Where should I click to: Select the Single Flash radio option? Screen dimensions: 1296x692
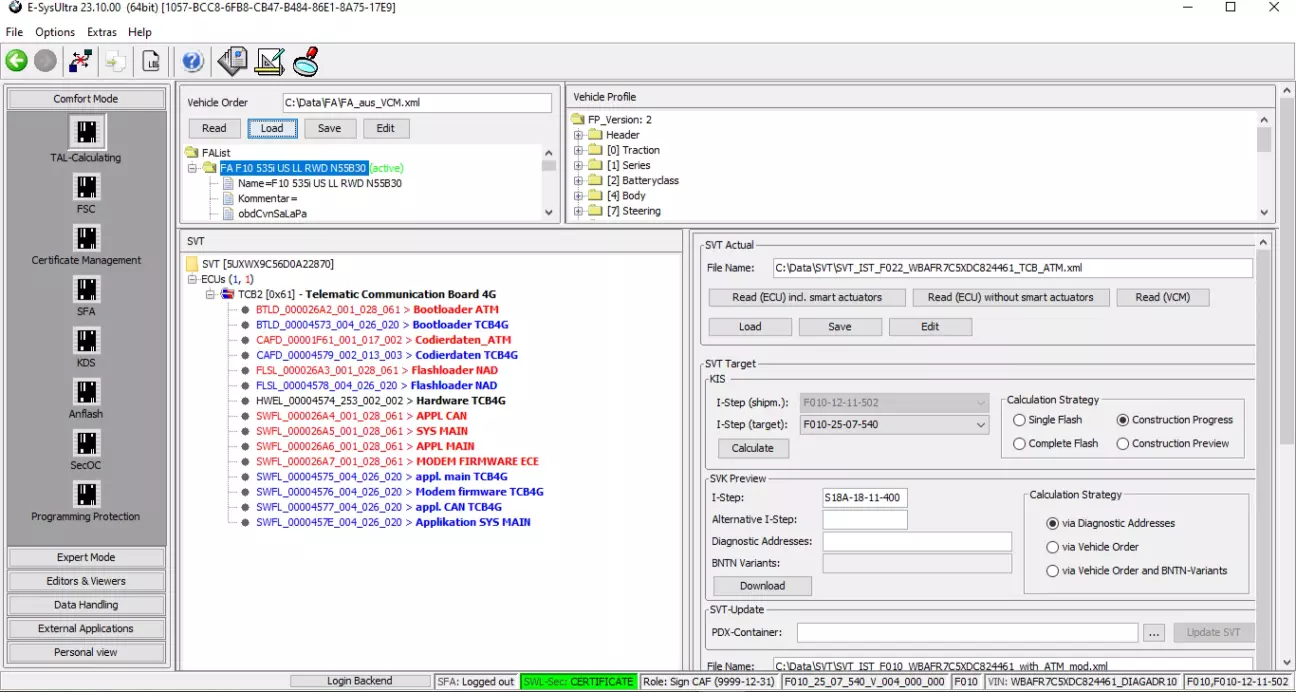(x=1020, y=420)
